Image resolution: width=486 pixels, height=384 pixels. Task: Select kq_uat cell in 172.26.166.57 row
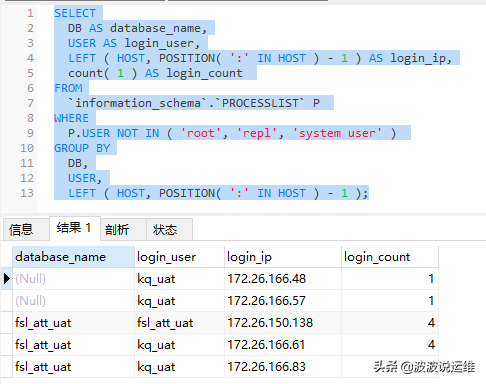[179, 301]
